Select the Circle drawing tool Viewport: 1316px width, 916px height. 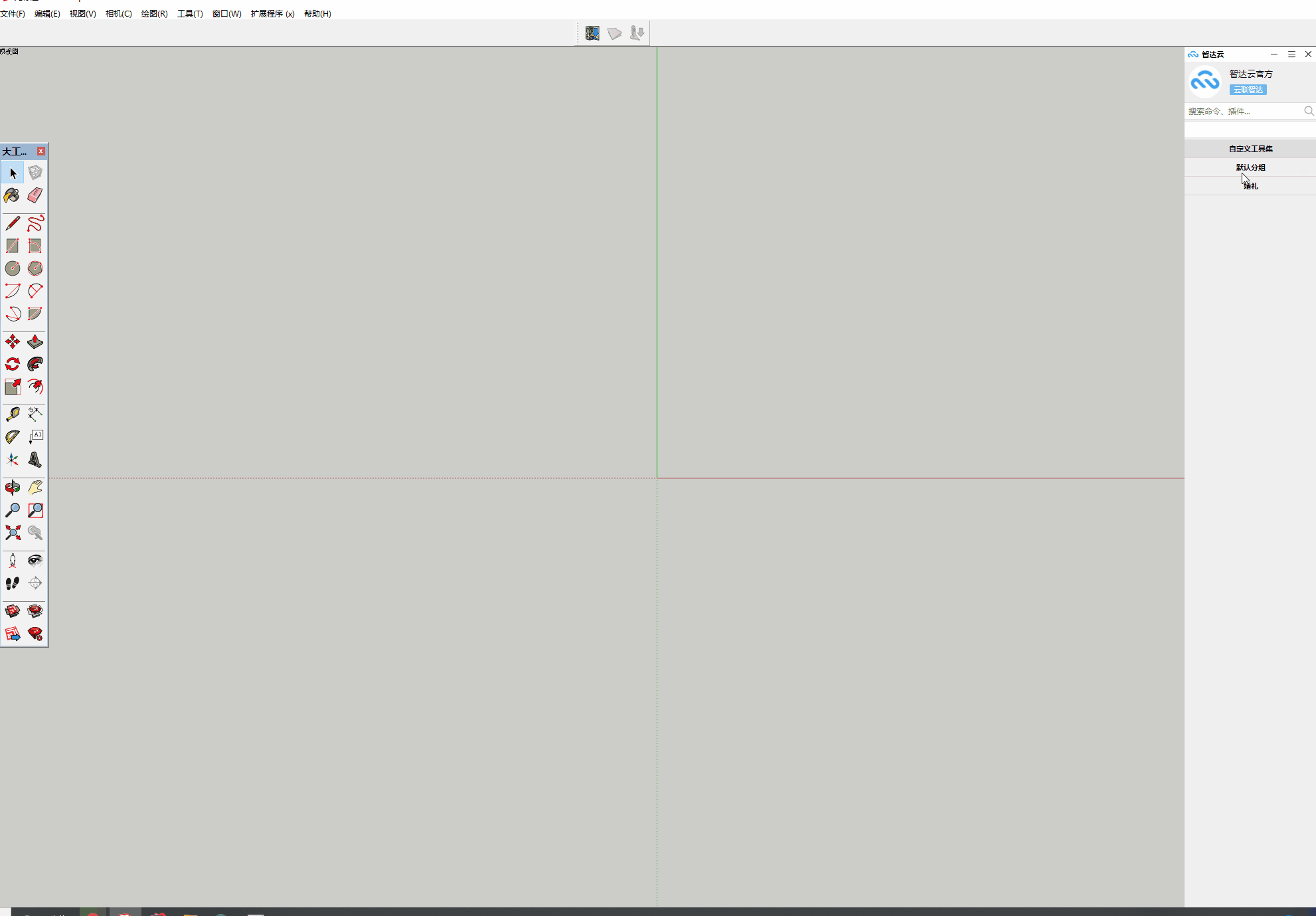coord(12,268)
